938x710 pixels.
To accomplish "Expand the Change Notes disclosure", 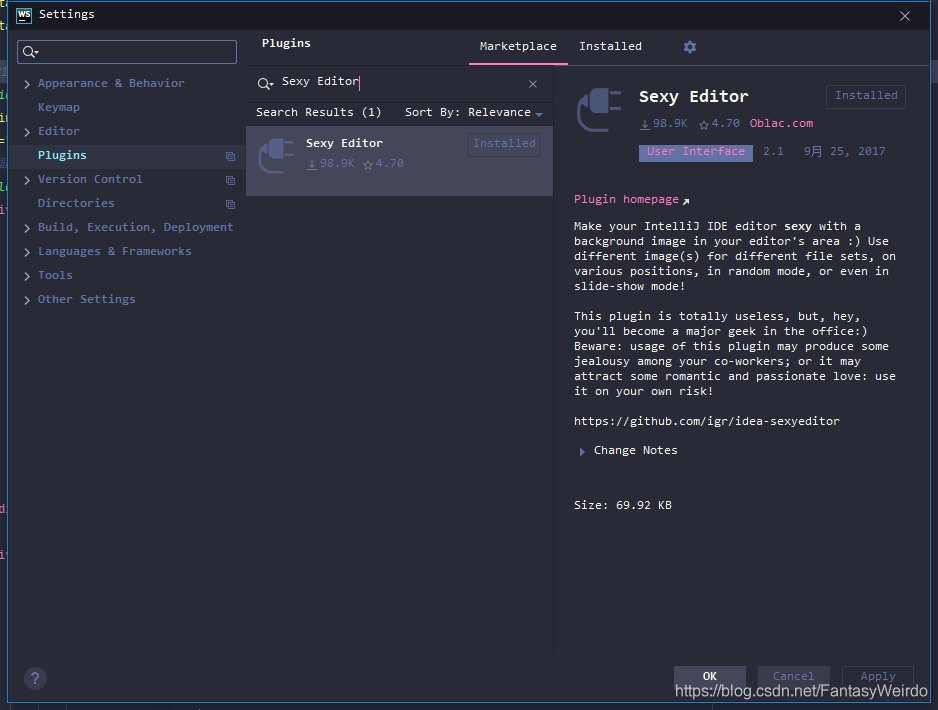I will pos(581,452).
